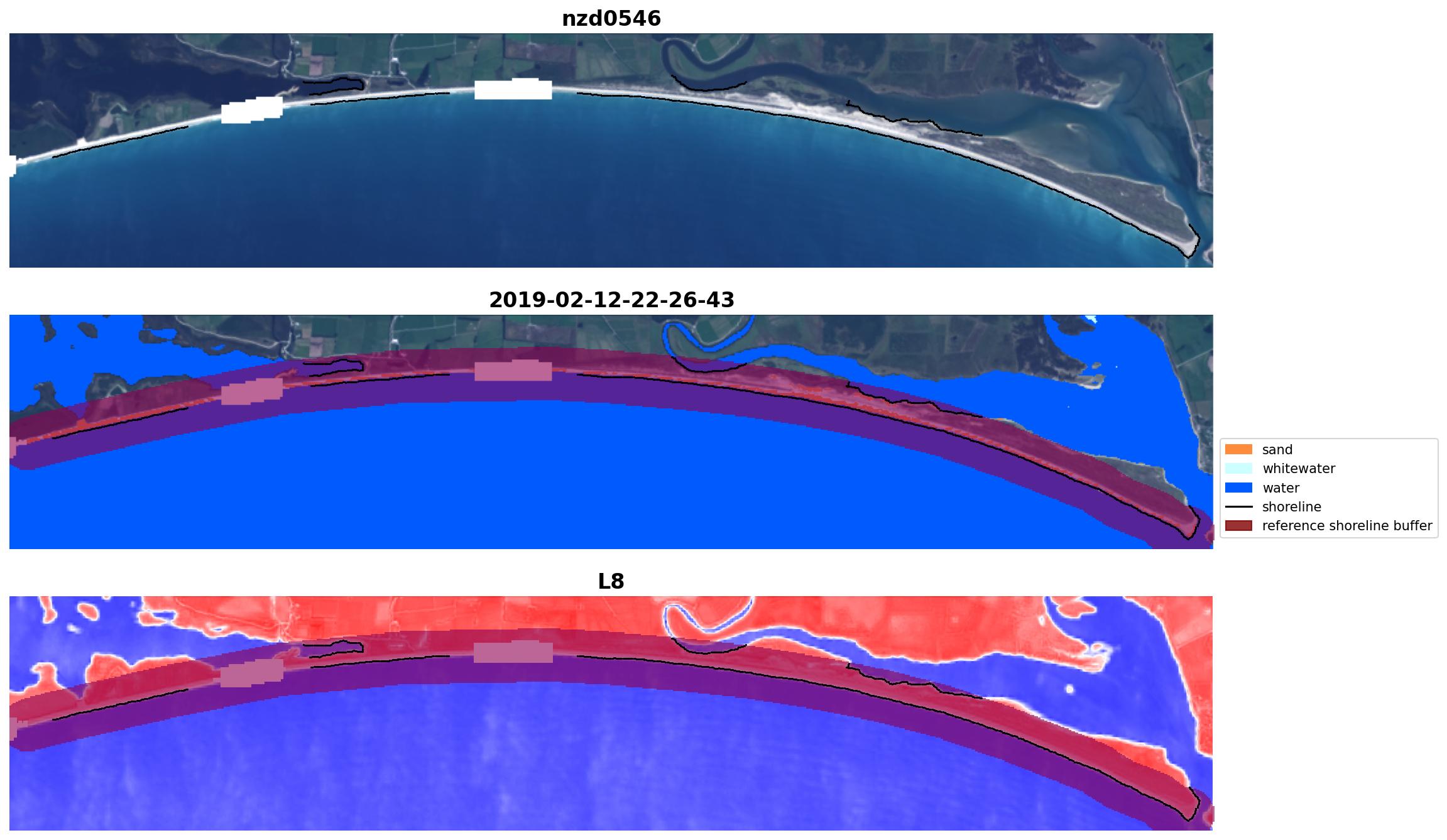1447x840 pixels.
Task: Click the pink patch in the L8 panel centre
Action: 513,653
